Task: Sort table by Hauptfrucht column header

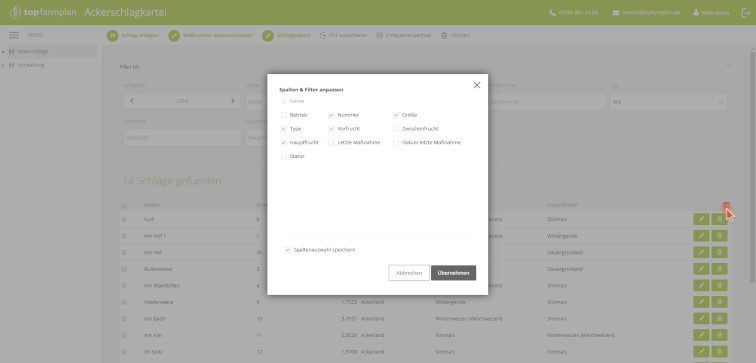Action: 562,205
